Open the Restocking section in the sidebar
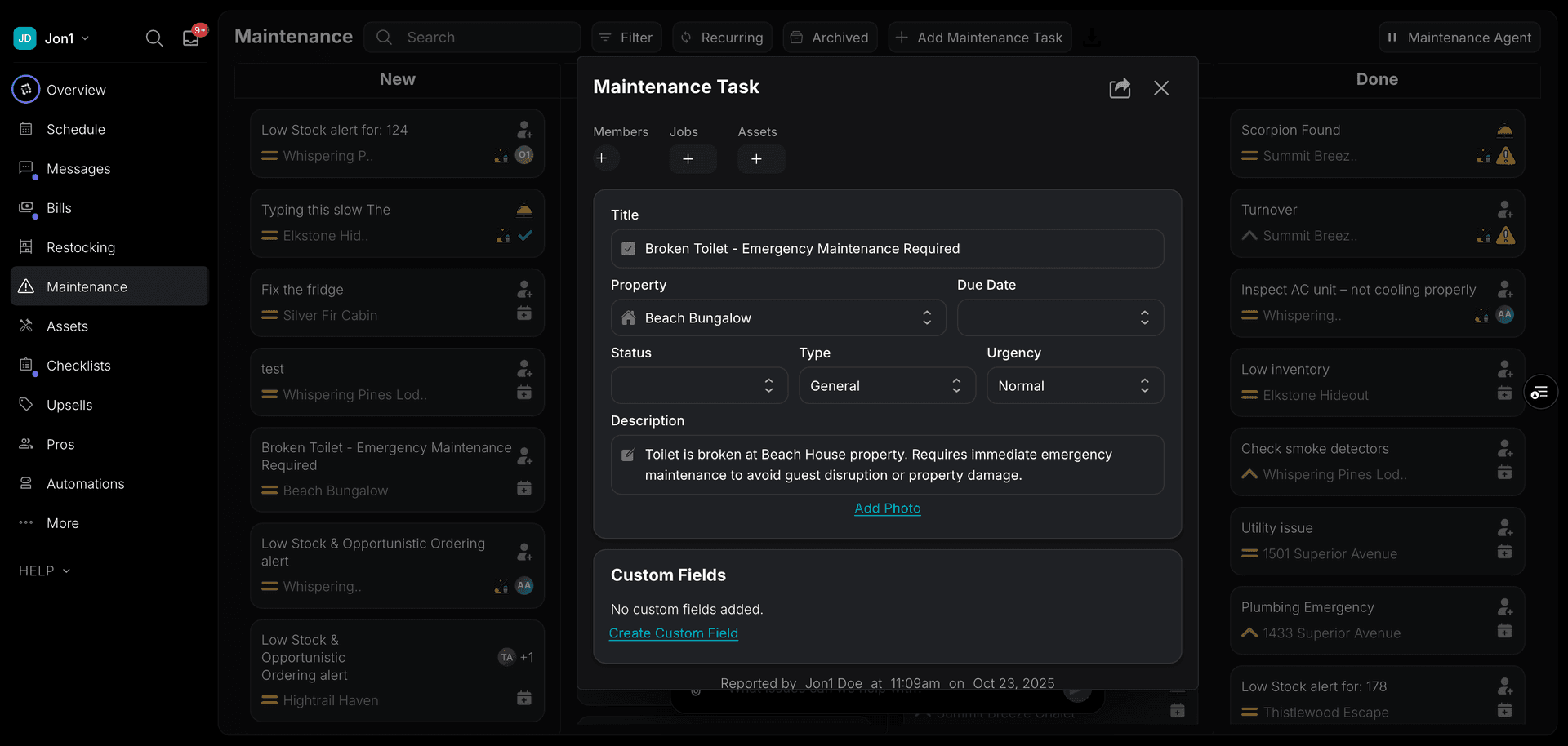Image resolution: width=1568 pixels, height=746 pixels. click(x=78, y=246)
